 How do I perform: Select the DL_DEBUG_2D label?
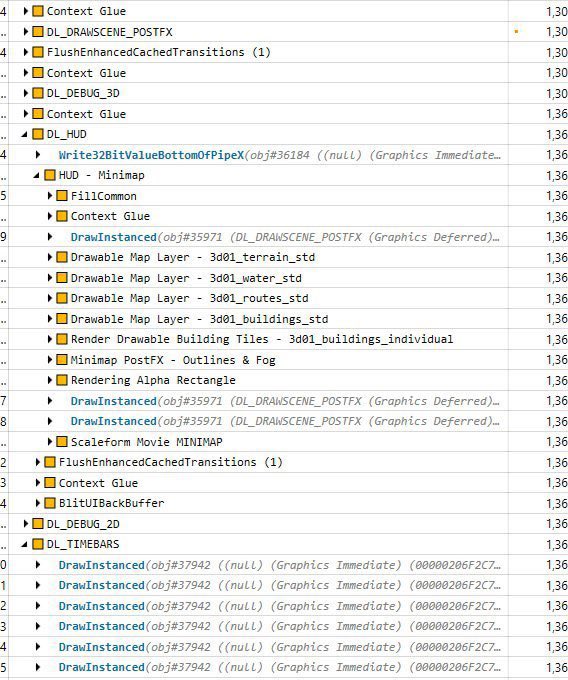coord(83,524)
